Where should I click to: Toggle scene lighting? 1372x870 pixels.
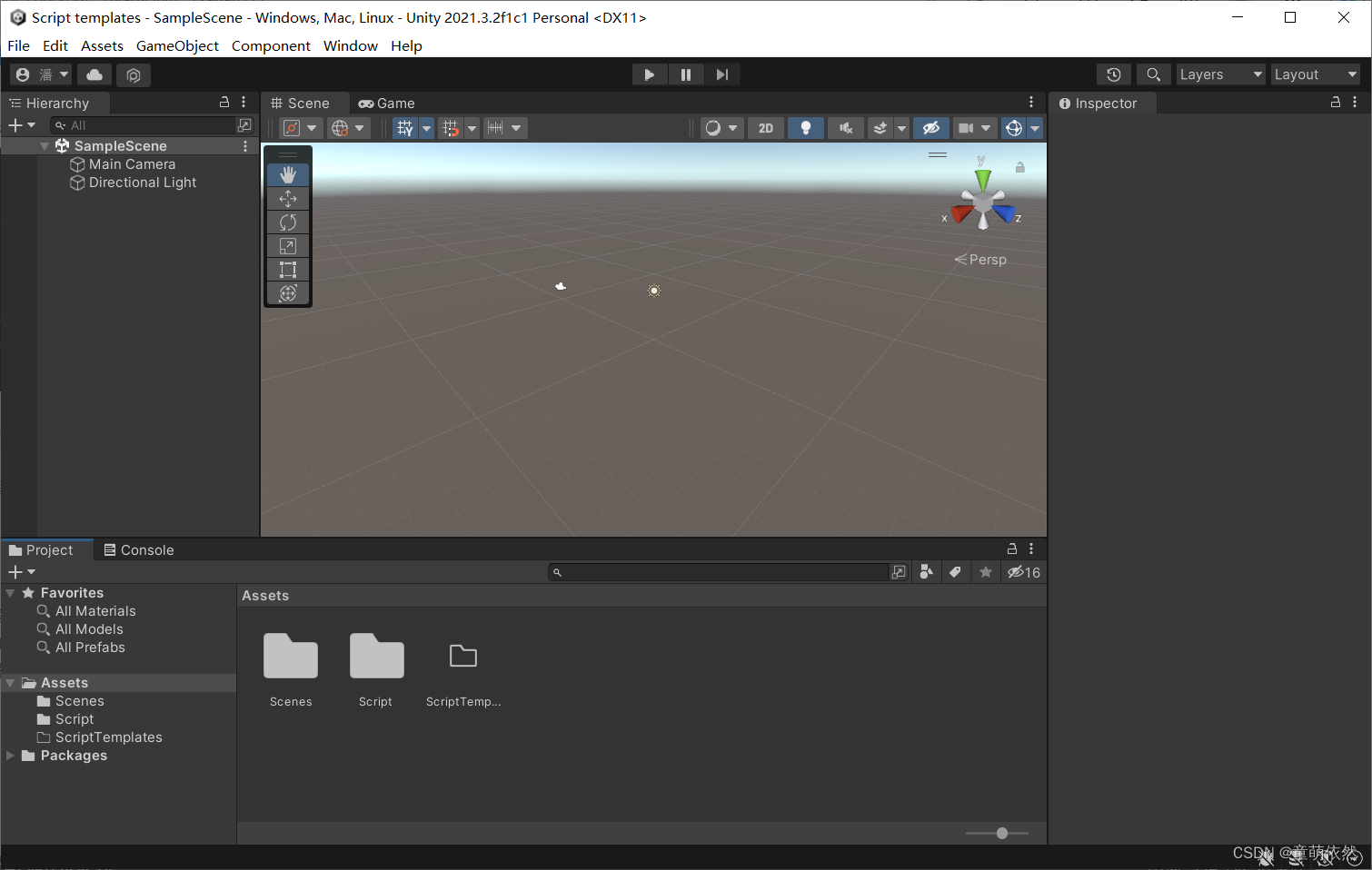tap(806, 128)
